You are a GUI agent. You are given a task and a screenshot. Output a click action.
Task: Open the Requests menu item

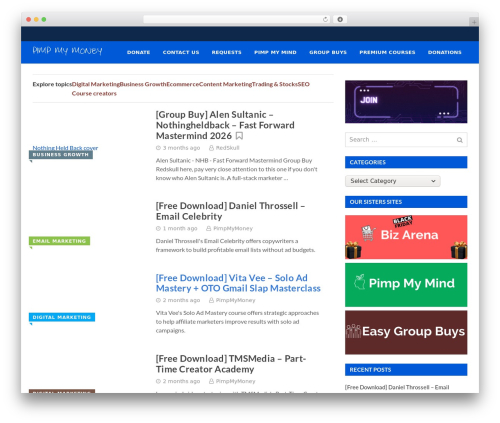[226, 52]
